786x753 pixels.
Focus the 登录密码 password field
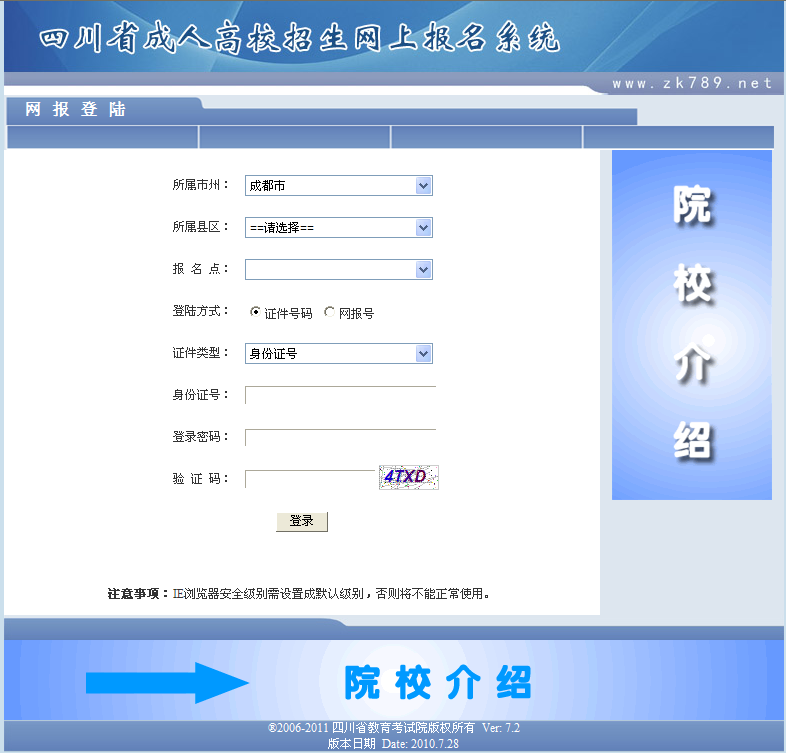tap(340, 438)
